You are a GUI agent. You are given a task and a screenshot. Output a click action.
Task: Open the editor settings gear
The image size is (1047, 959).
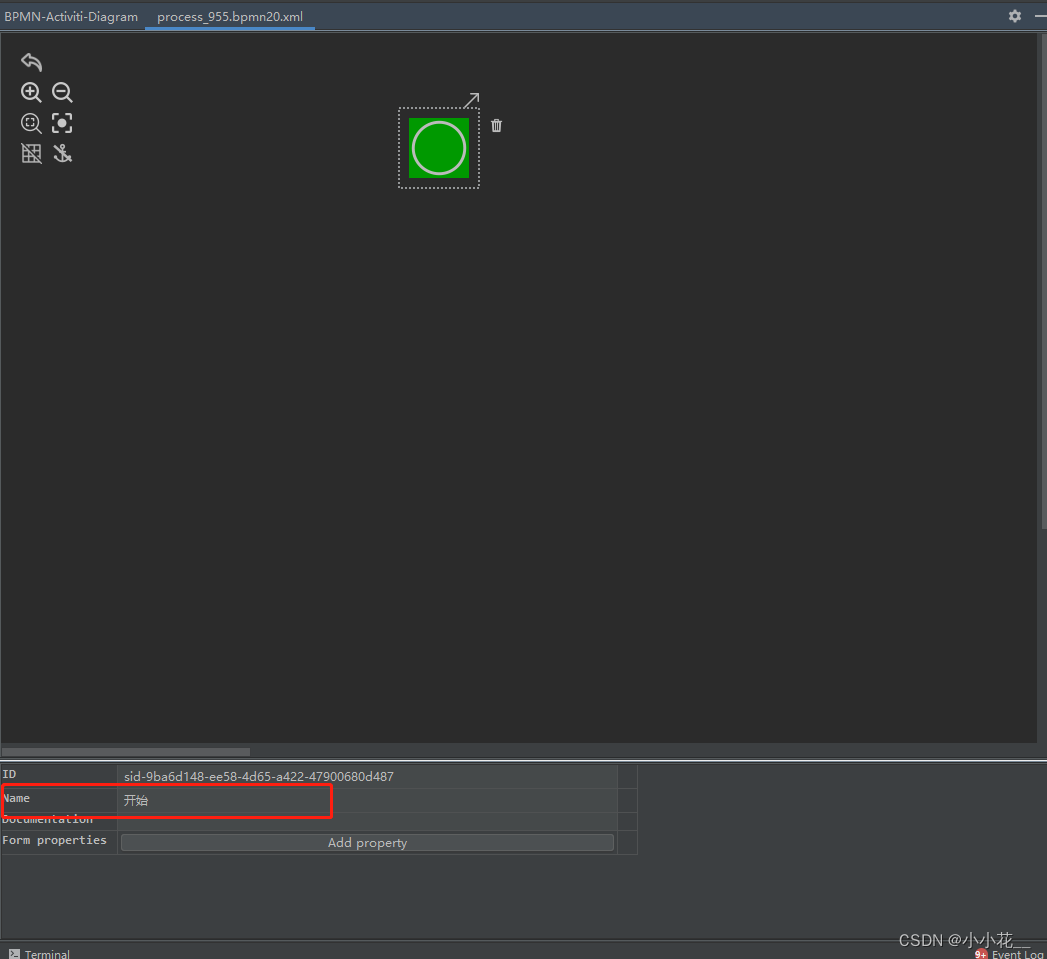pyautogui.click(x=1014, y=16)
